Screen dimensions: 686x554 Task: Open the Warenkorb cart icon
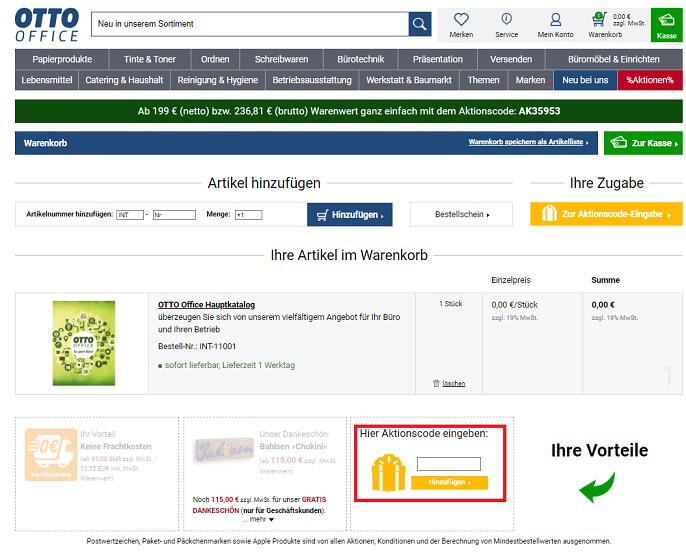point(598,19)
